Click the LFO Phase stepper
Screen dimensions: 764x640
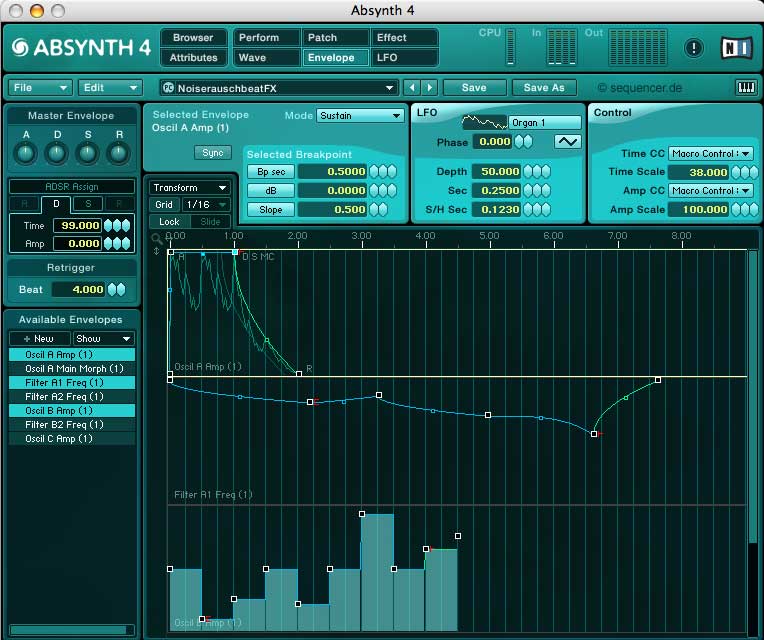(524, 142)
